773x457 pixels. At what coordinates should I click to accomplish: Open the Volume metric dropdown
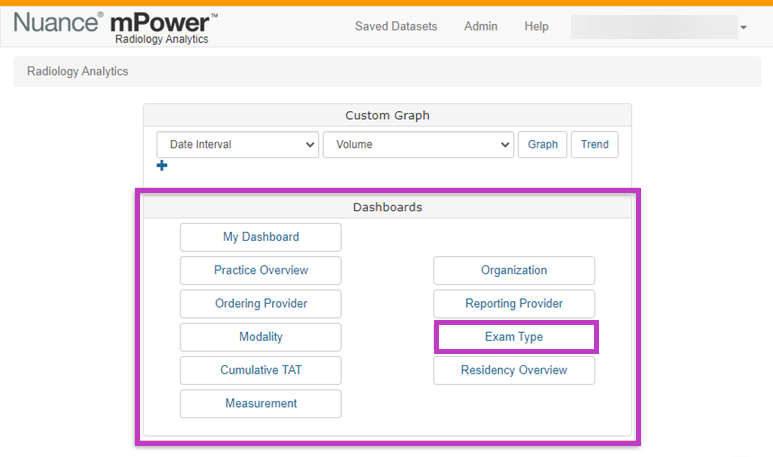click(x=418, y=144)
